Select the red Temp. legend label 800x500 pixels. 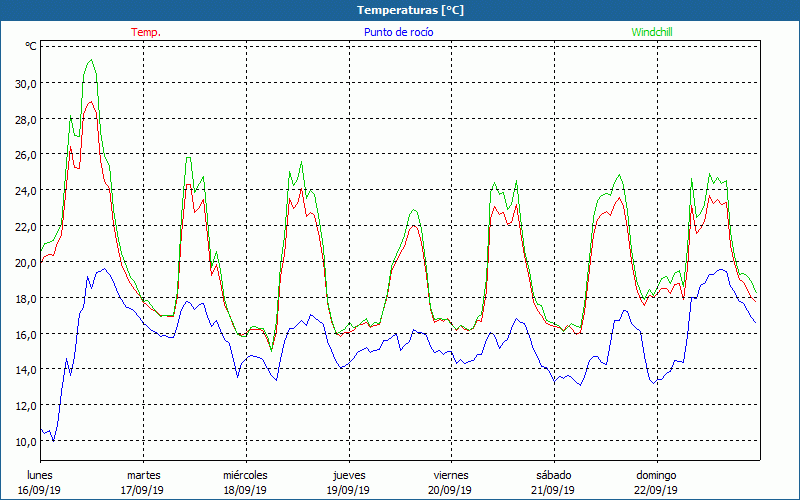tap(146, 32)
